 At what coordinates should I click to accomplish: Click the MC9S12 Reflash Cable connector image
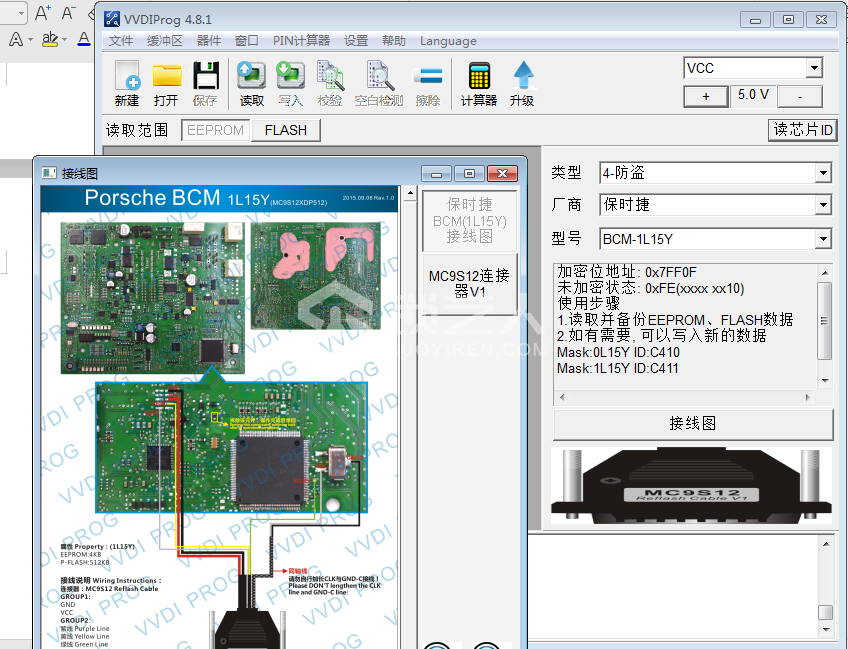click(x=691, y=485)
